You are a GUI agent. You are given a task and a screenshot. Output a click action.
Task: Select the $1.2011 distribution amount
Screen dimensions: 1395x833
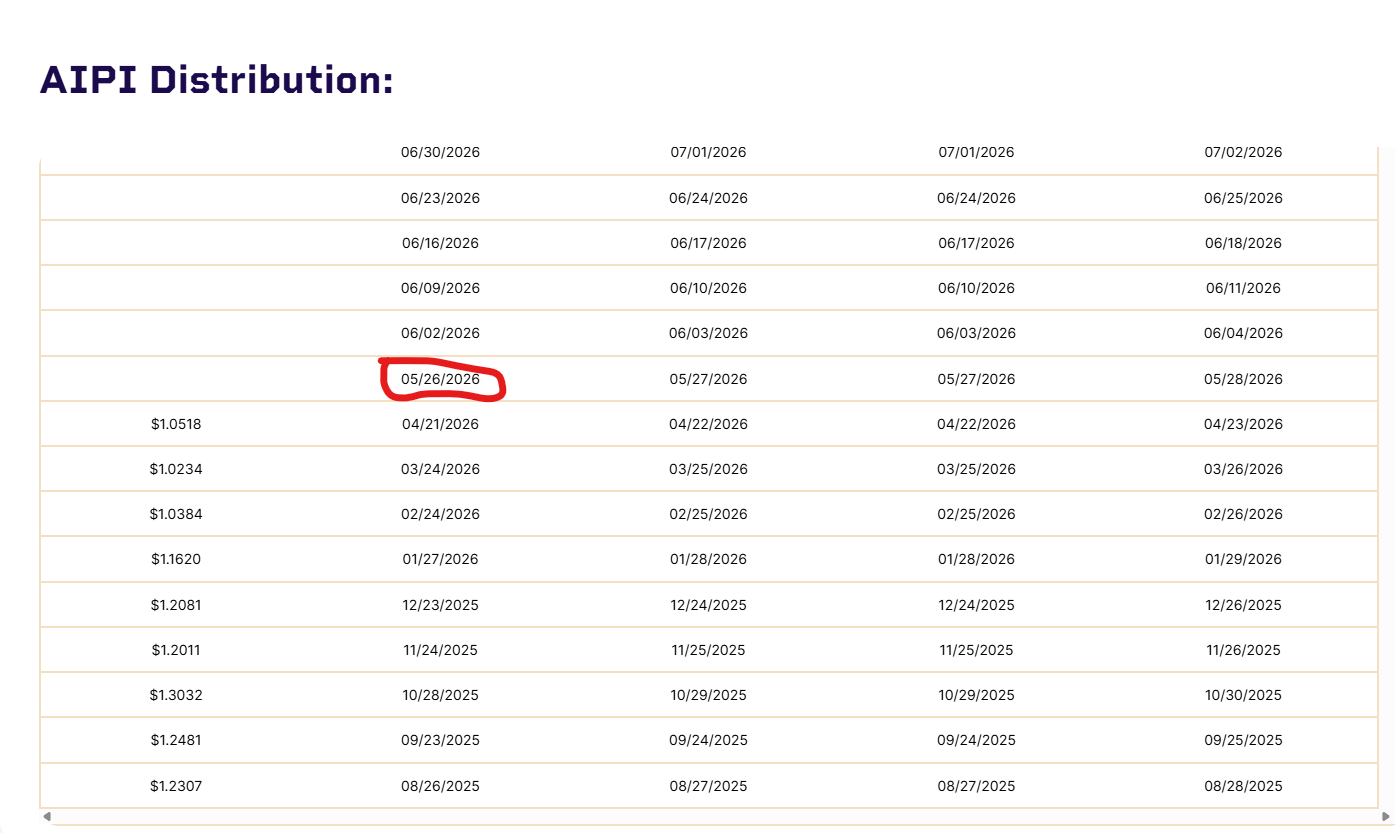[x=176, y=650]
